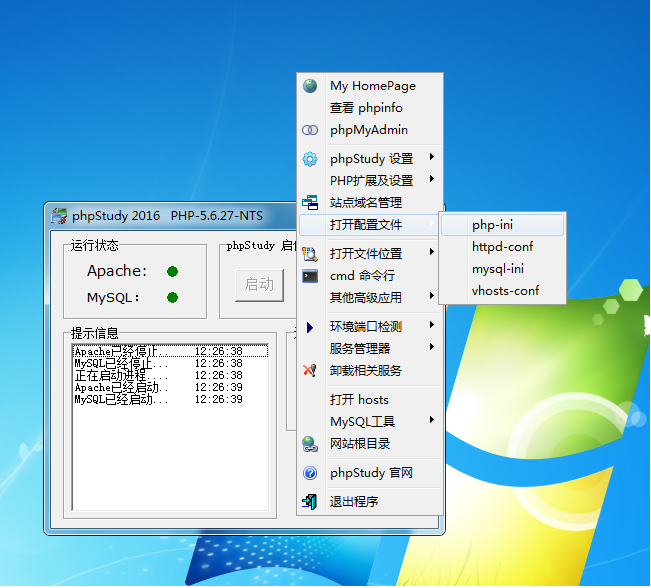Screen dimensions: 651x588
Task: Open vhosts-conf config file
Action: point(502,291)
